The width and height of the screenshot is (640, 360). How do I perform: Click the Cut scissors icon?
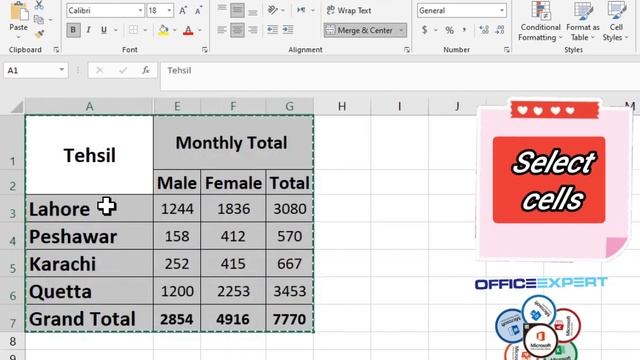(39, 5)
